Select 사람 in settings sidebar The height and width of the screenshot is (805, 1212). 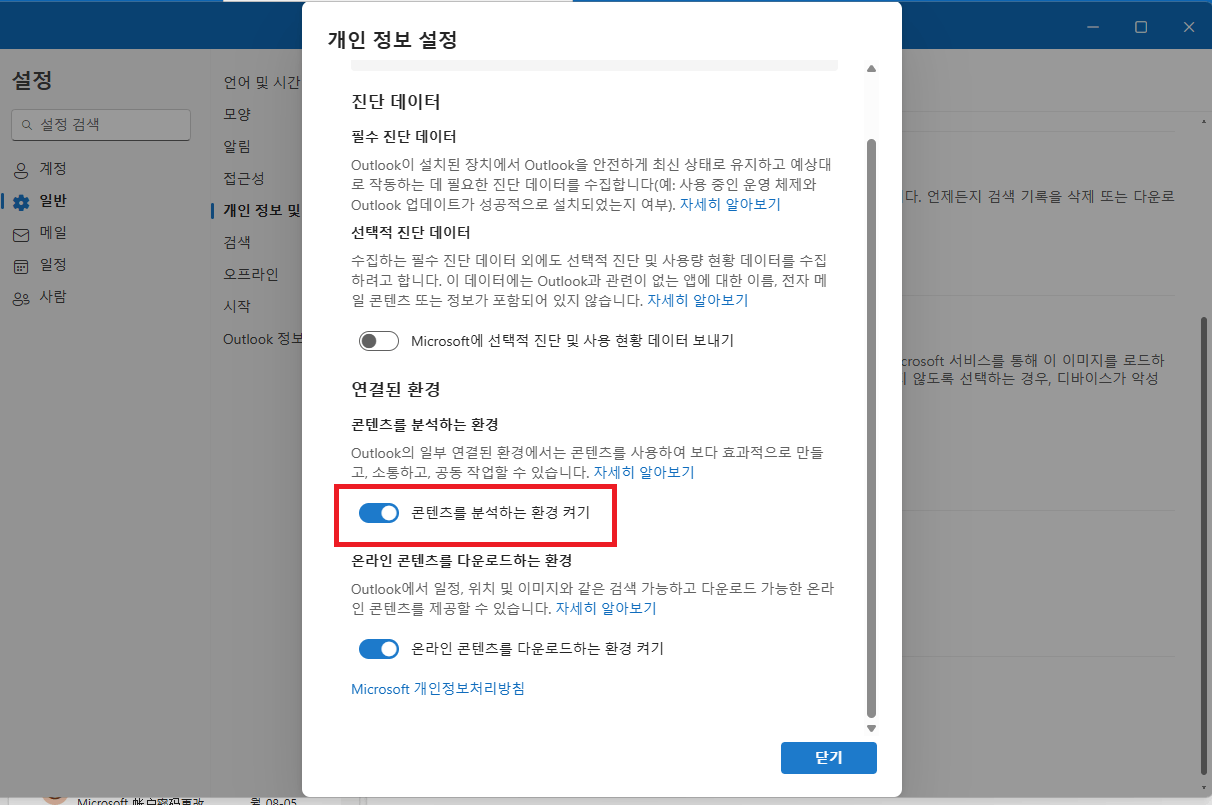point(53,297)
